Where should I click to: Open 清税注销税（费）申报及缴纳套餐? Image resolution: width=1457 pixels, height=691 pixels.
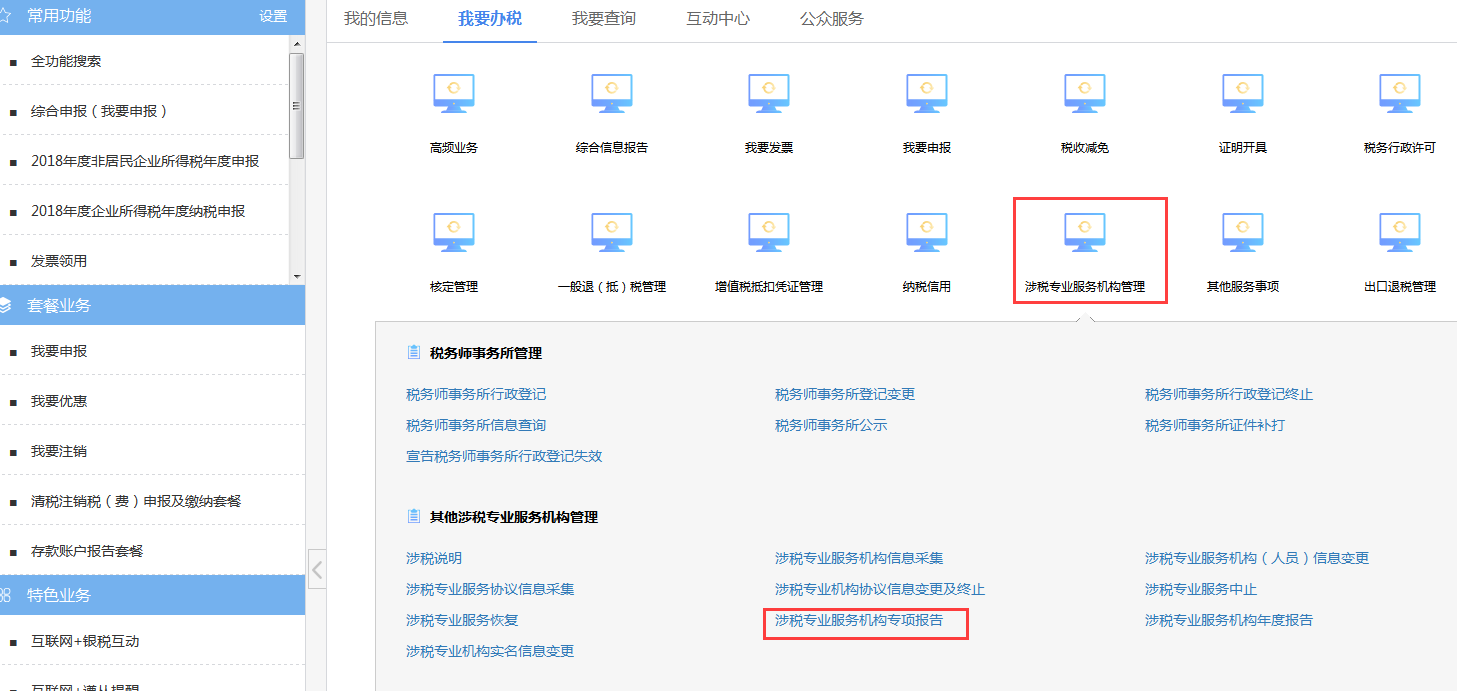(136, 501)
